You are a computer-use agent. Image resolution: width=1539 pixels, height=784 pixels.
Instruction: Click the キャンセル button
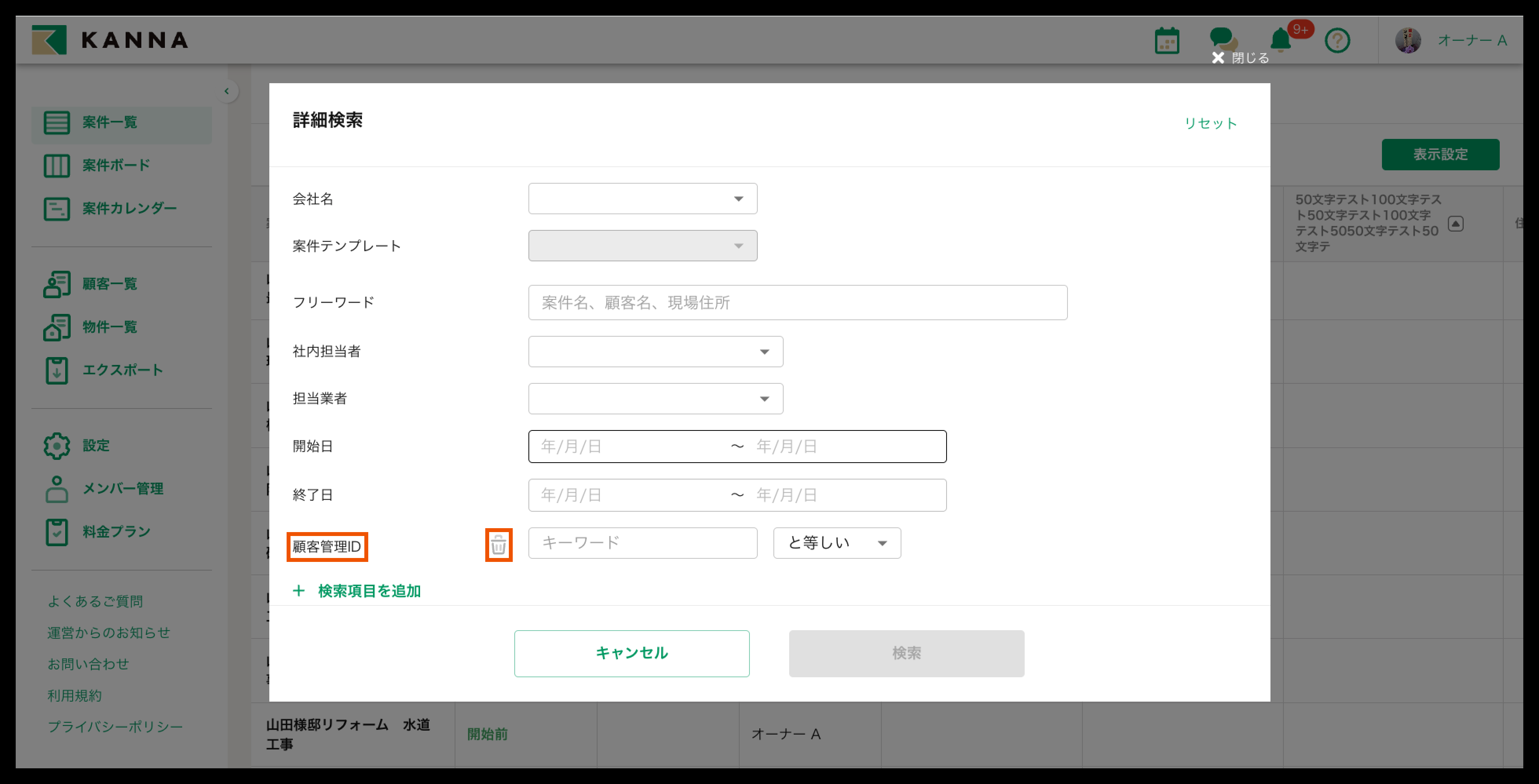(x=631, y=653)
